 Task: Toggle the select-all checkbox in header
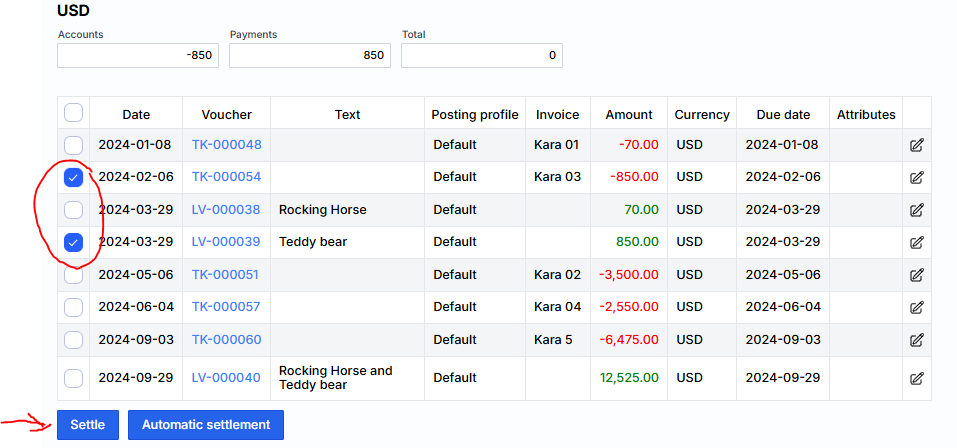pos(73,113)
